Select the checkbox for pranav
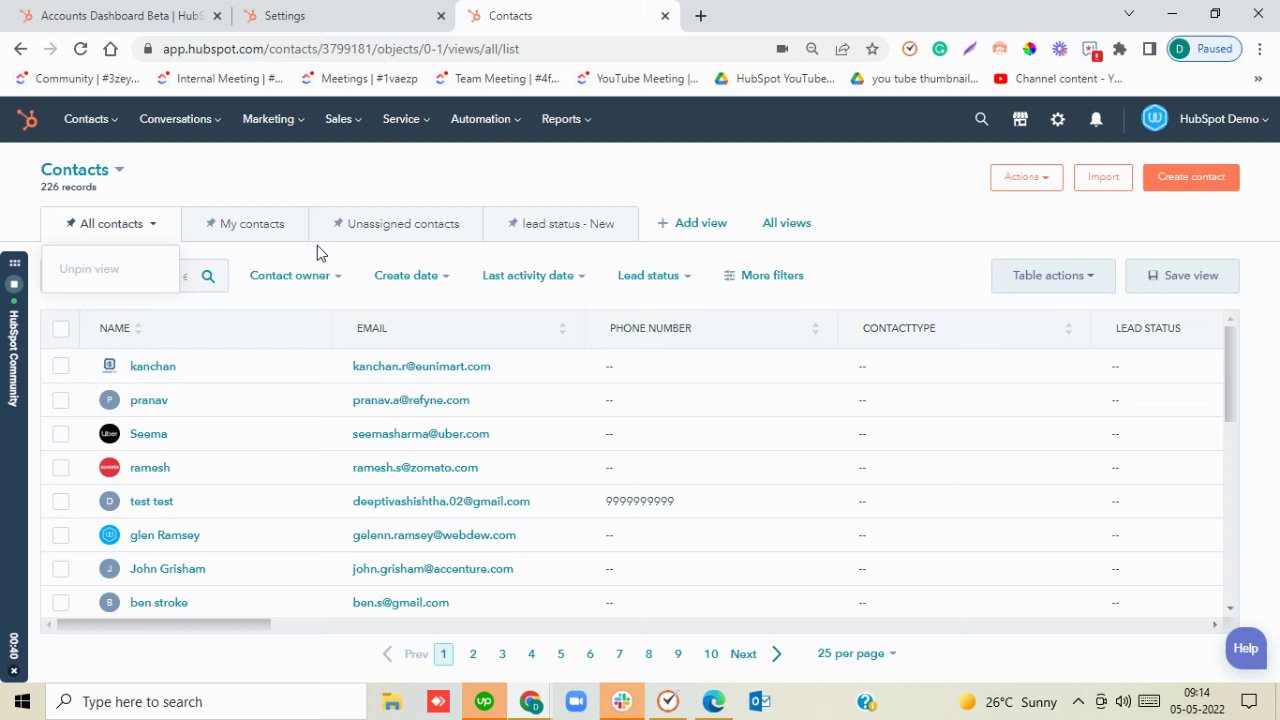The height and width of the screenshot is (720, 1280). point(61,400)
